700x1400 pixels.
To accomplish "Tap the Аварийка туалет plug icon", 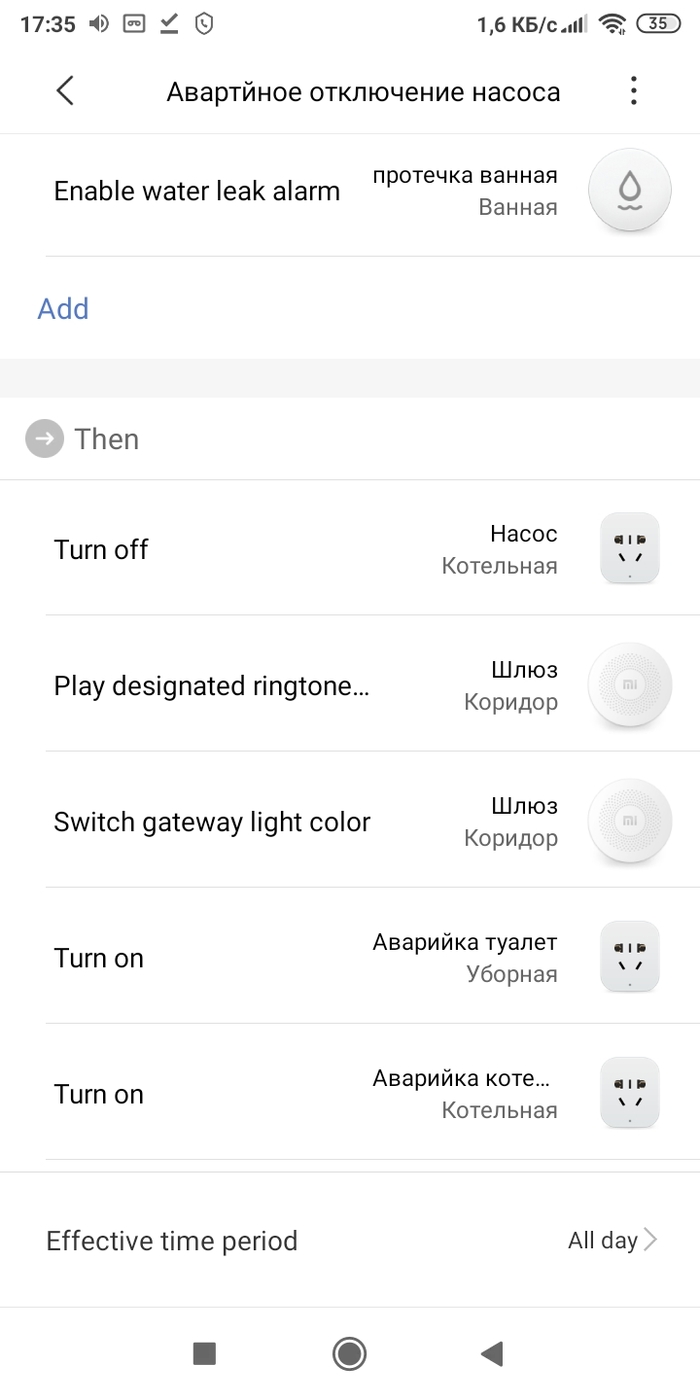I will point(629,957).
